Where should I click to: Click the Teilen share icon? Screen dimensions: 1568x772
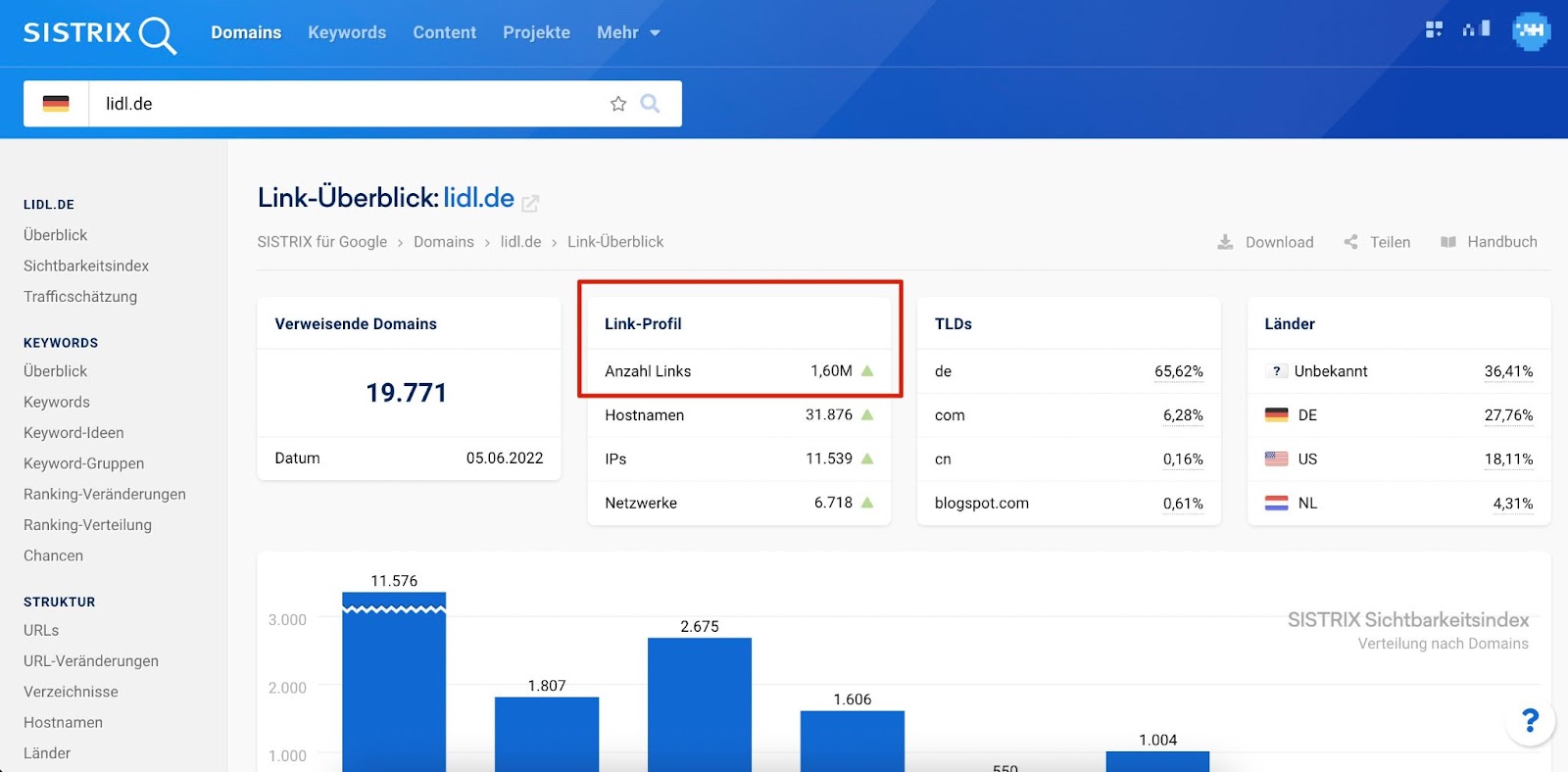pos(1350,242)
